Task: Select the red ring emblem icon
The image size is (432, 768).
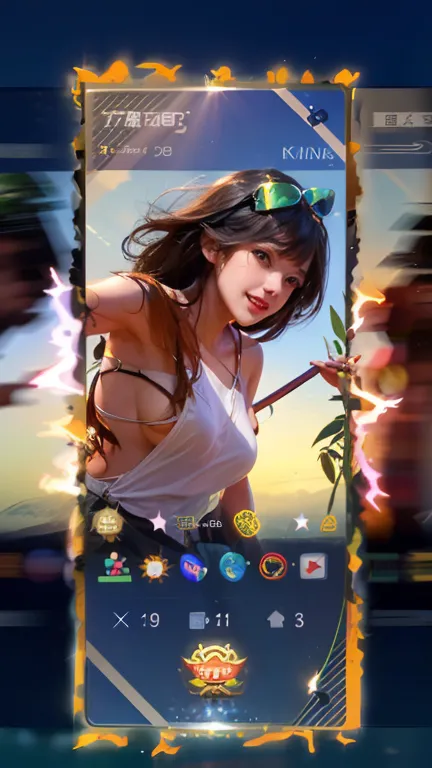Action: tap(273, 567)
